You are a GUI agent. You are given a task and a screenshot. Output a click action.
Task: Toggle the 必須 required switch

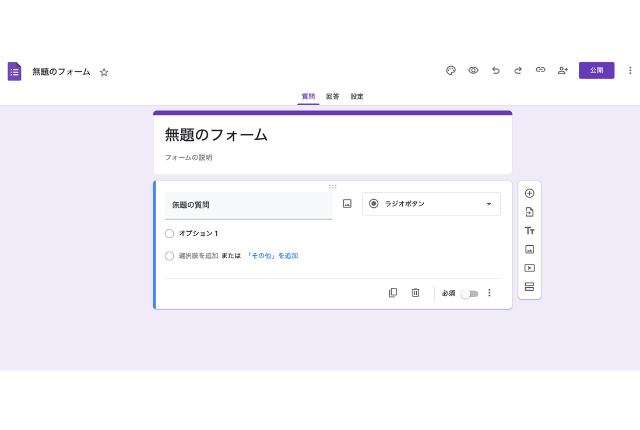[x=469, y=293]
